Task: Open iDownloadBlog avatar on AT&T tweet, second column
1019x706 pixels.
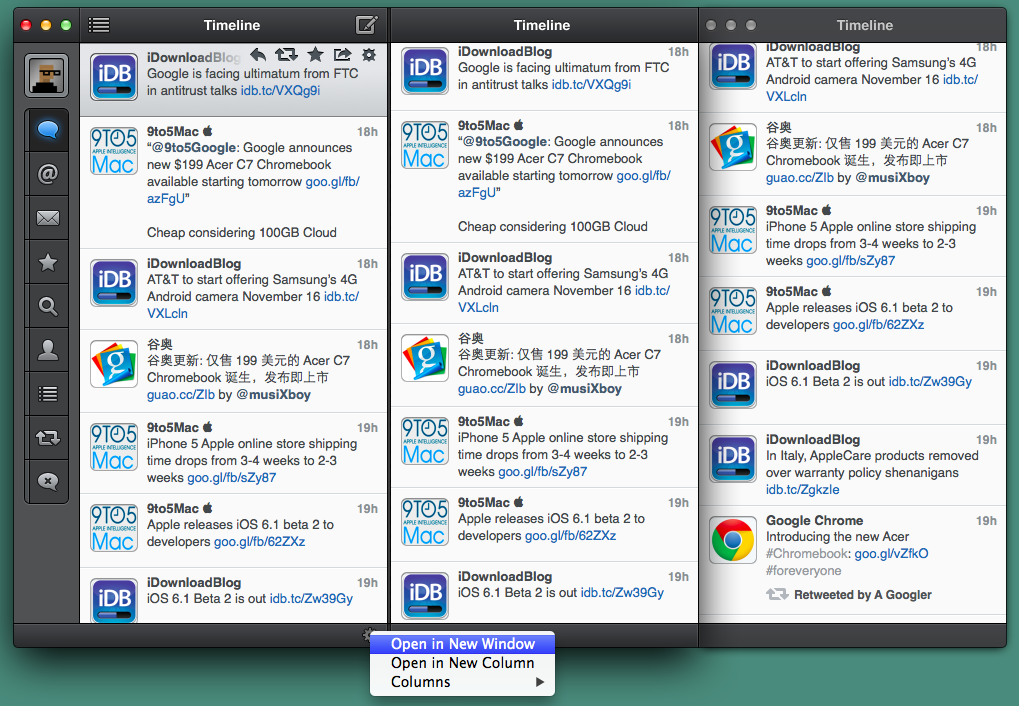Action: [424, 277]
